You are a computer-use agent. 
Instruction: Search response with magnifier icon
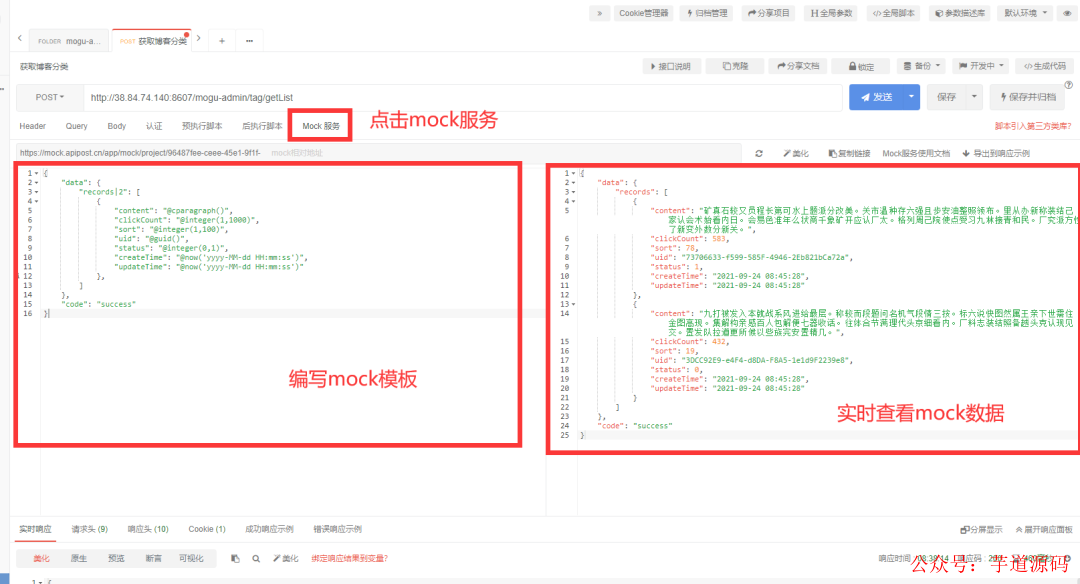[256, 559]
